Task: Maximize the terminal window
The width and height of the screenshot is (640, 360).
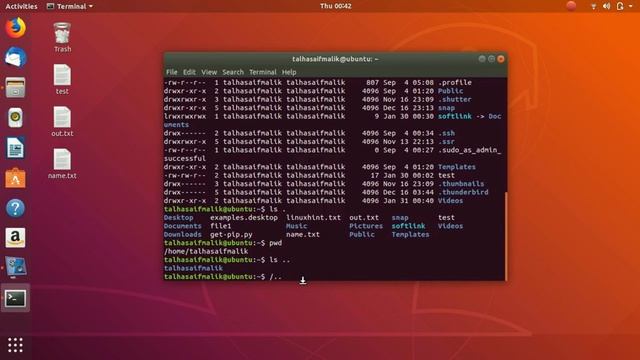Action: point(491,59)
